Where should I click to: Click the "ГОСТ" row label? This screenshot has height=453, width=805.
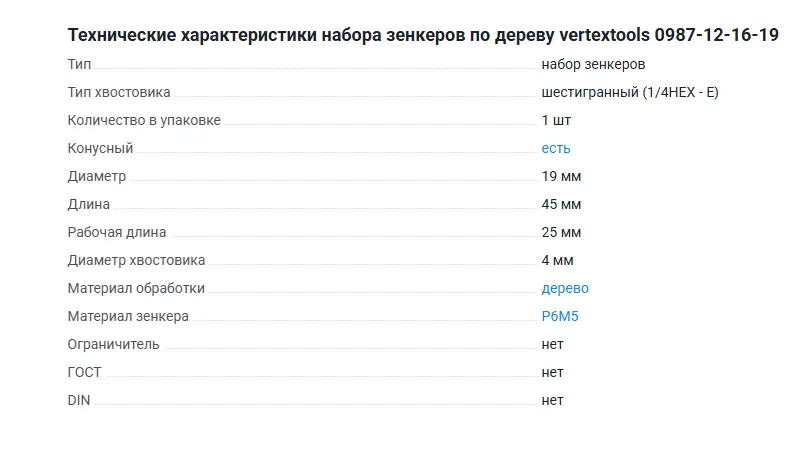click(84, 372)
